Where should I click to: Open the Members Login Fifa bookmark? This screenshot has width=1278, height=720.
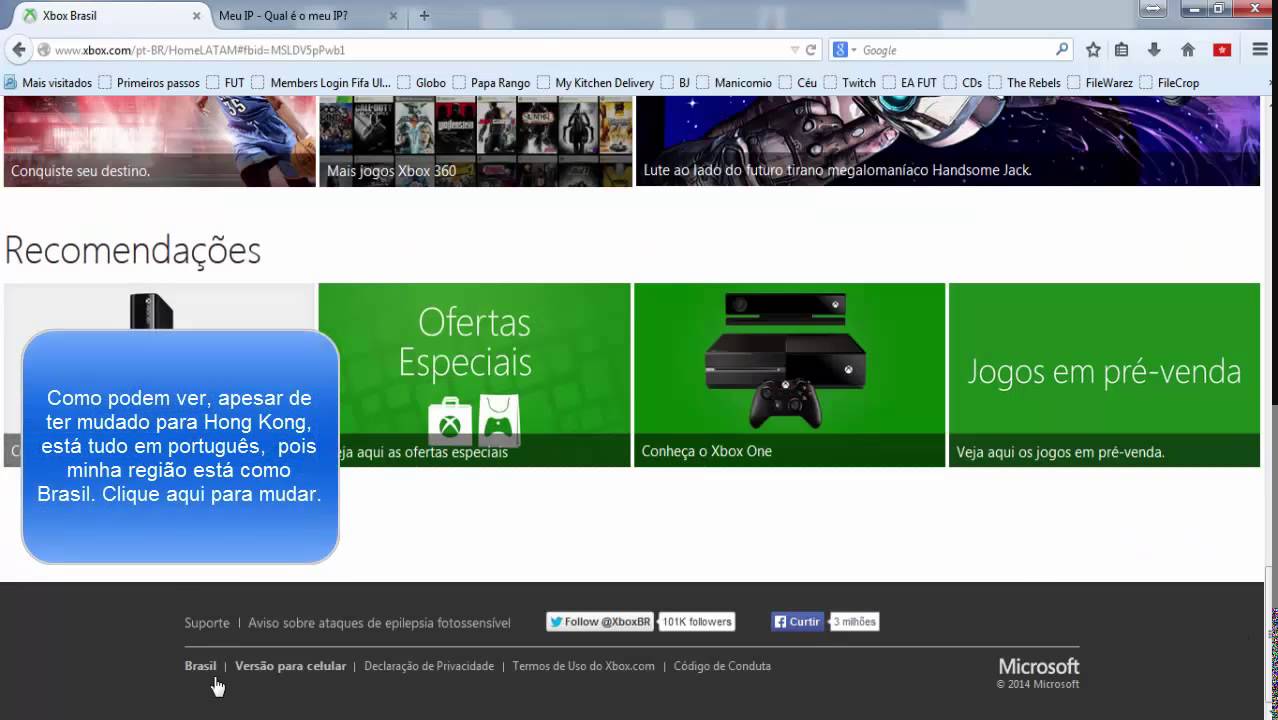pyautogui.click(x=321, y=83)
